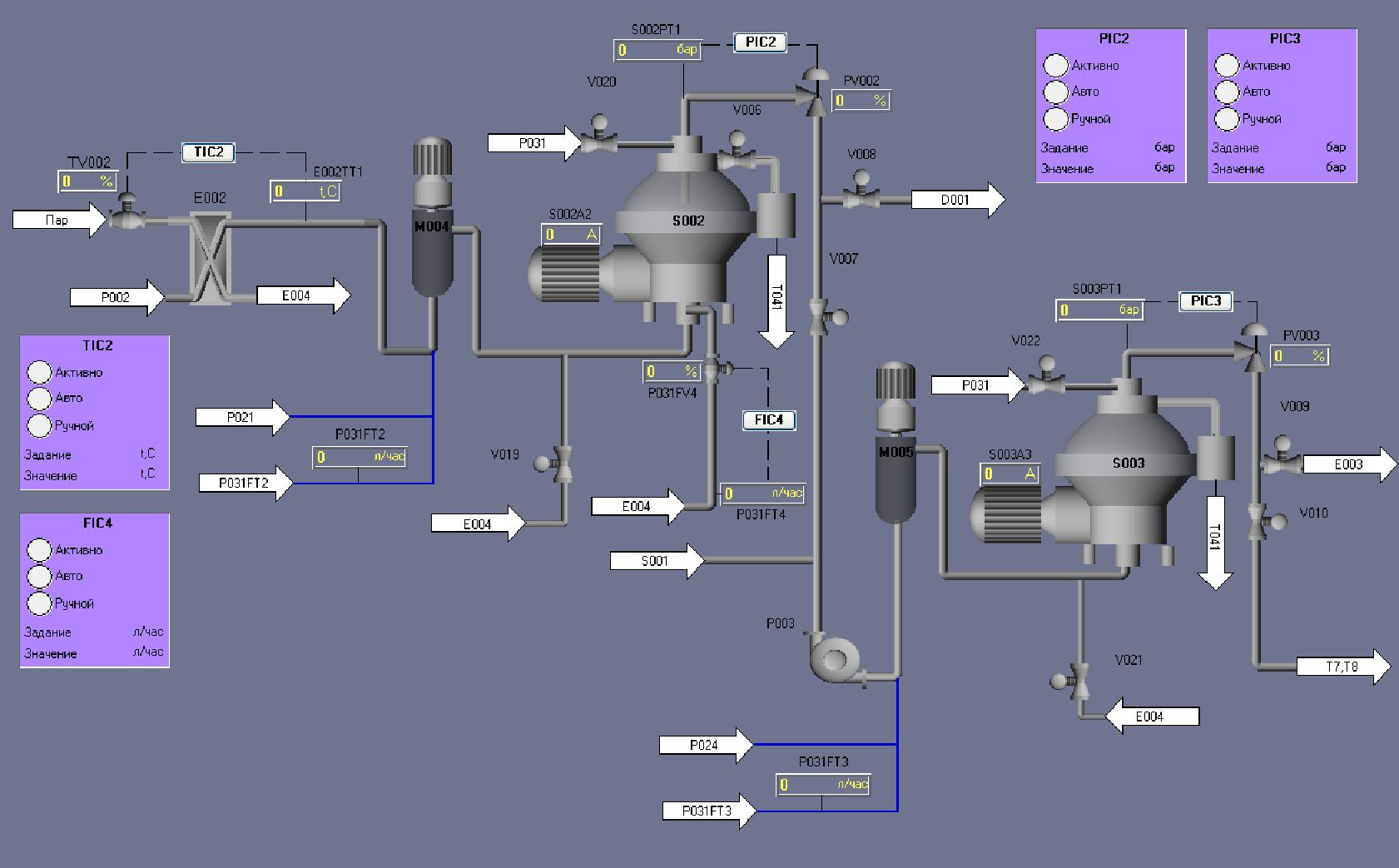
Task: Open the FIC4 controller button
Action: click(768, 420)
